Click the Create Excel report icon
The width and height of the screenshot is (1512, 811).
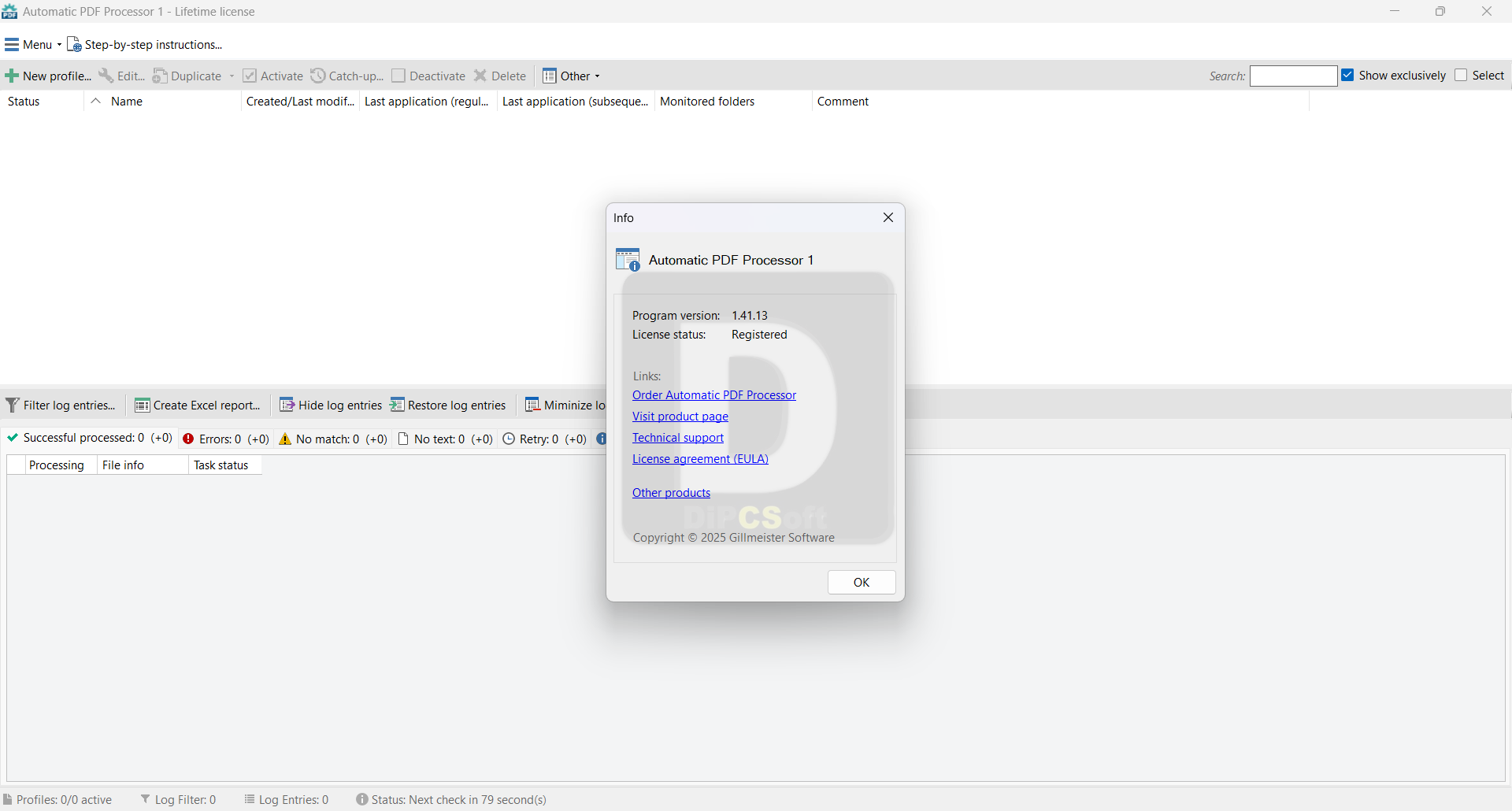tap(143, 405)
